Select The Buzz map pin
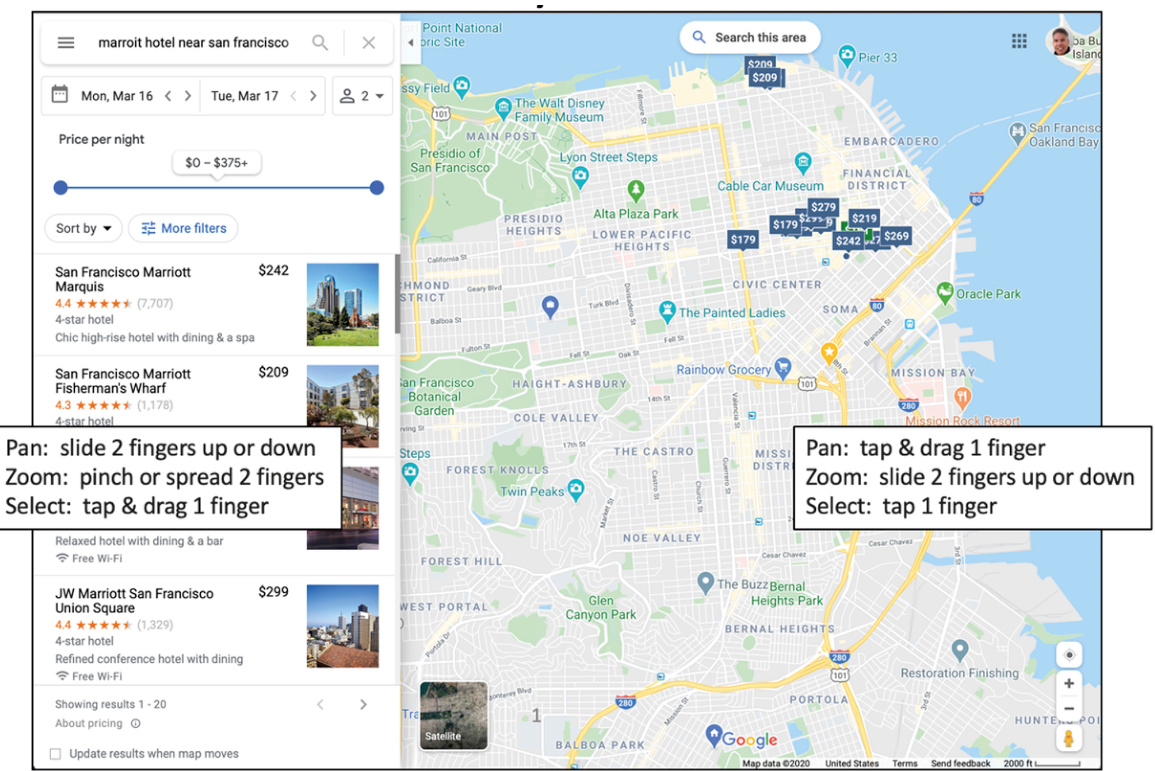This screenshot has width=1155, height=771. [x=706, y=582]
